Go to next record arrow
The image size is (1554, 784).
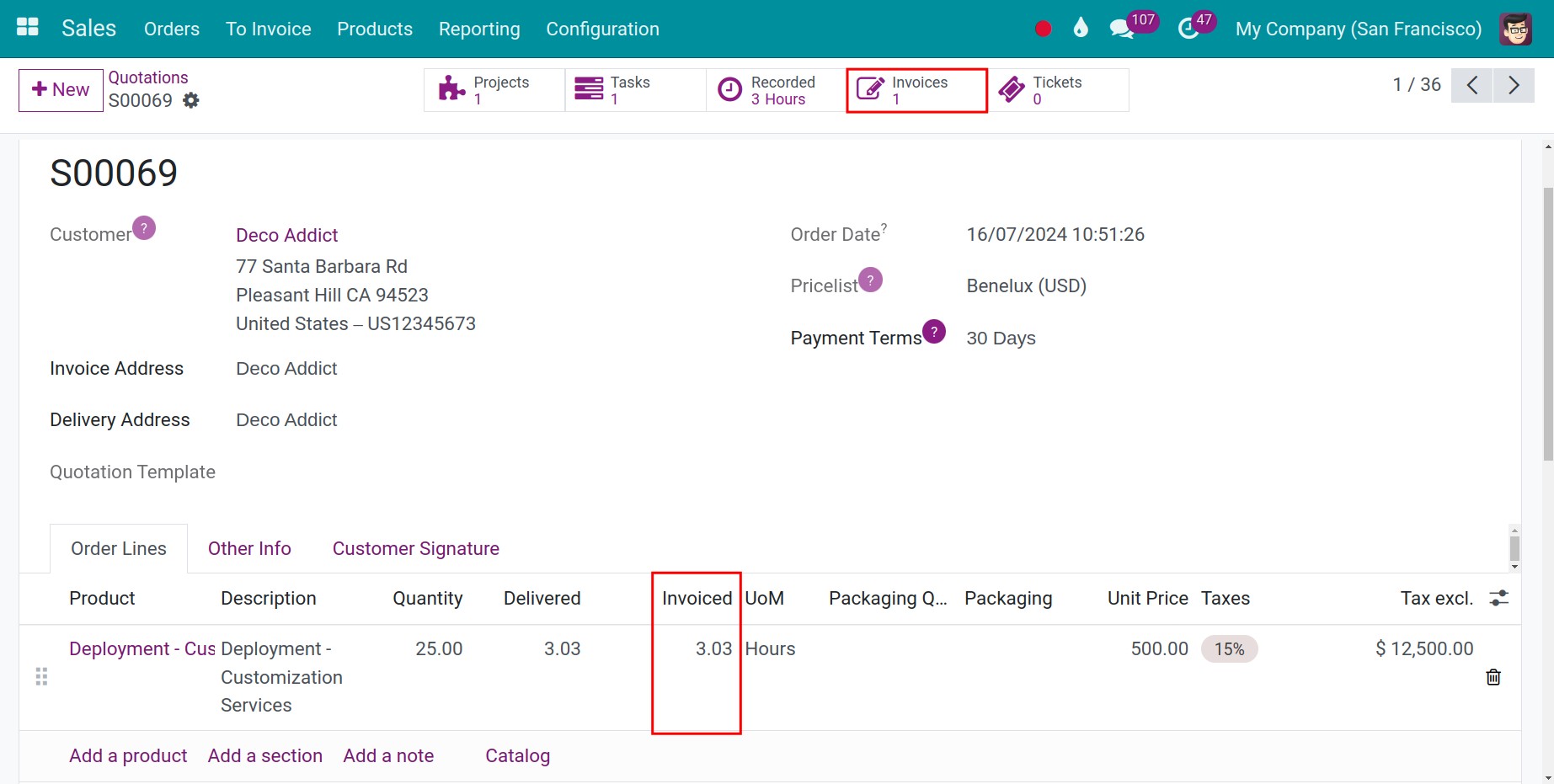click(1514, 85)
